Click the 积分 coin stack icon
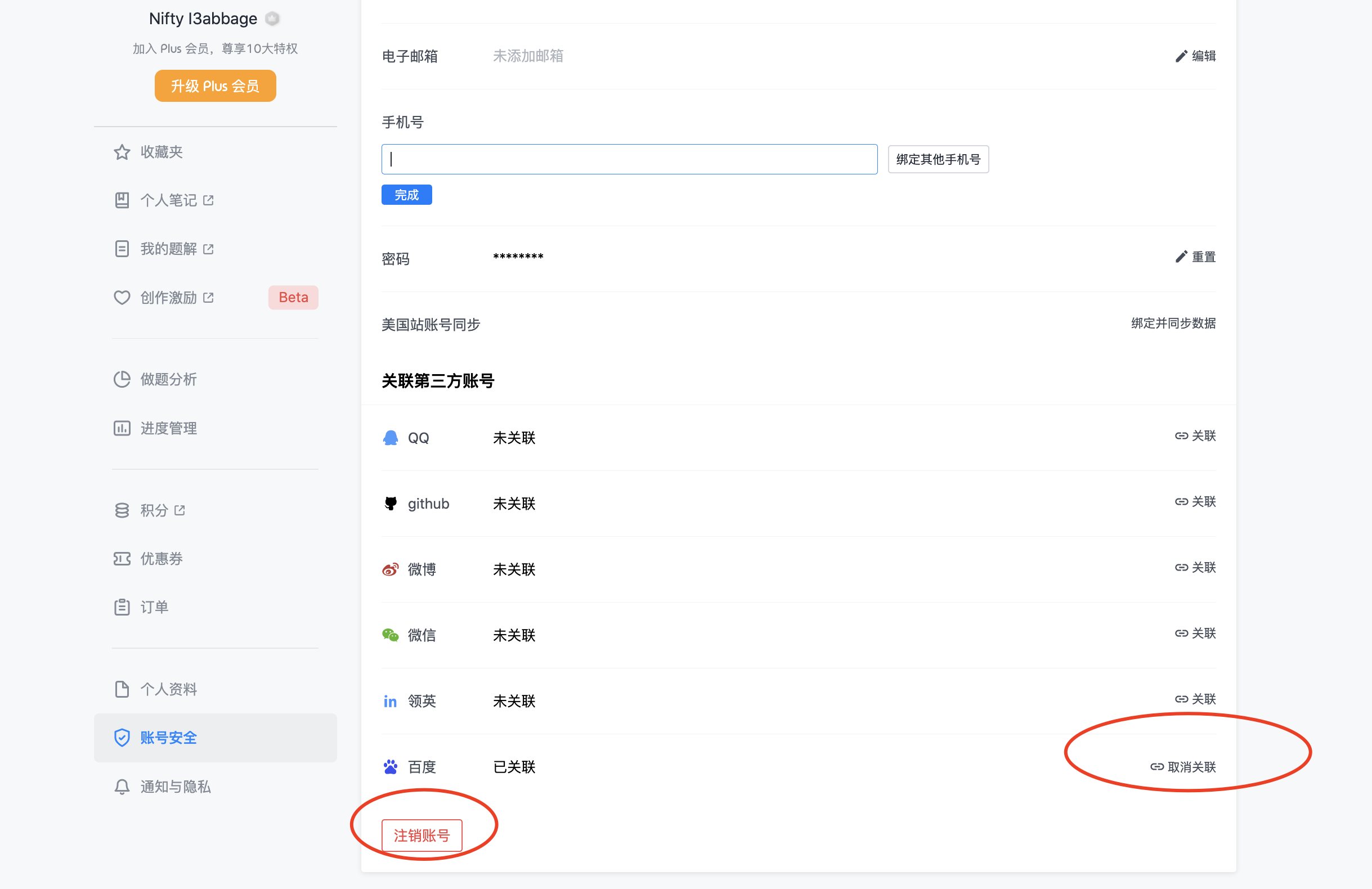This screenshot has height=889, width=1372. [x=122, y=510]
